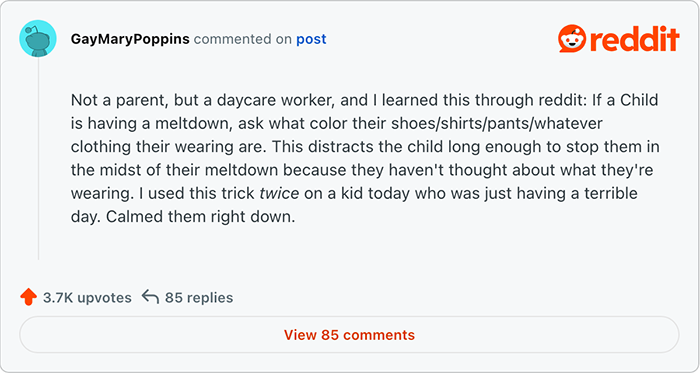The height and width of the screenshot is (373, 700).
Task: Click the Reddit Snoo logo icon
Action: click(x=572, y=39)
